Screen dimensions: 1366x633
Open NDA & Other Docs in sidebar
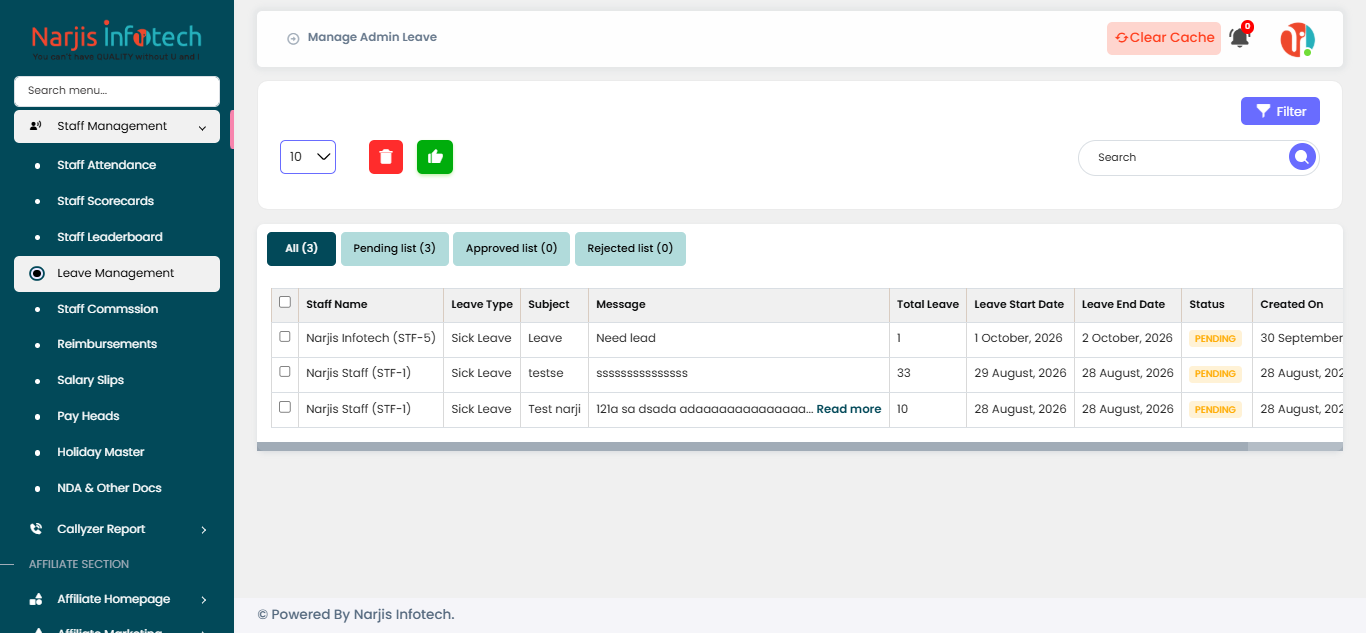point(109,488)
